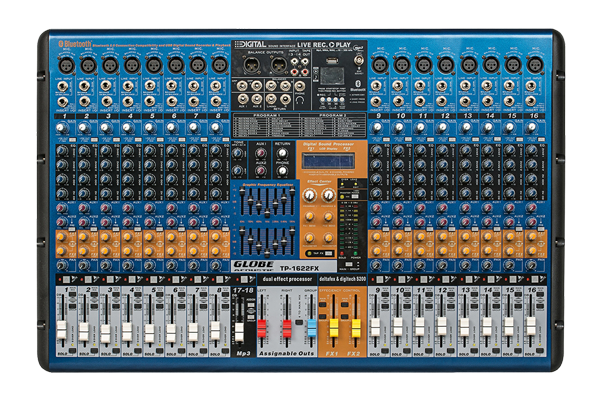The image size is (600, 400).
Task: Click the PHONE headphone jack
Action: [x=300, y=86]
